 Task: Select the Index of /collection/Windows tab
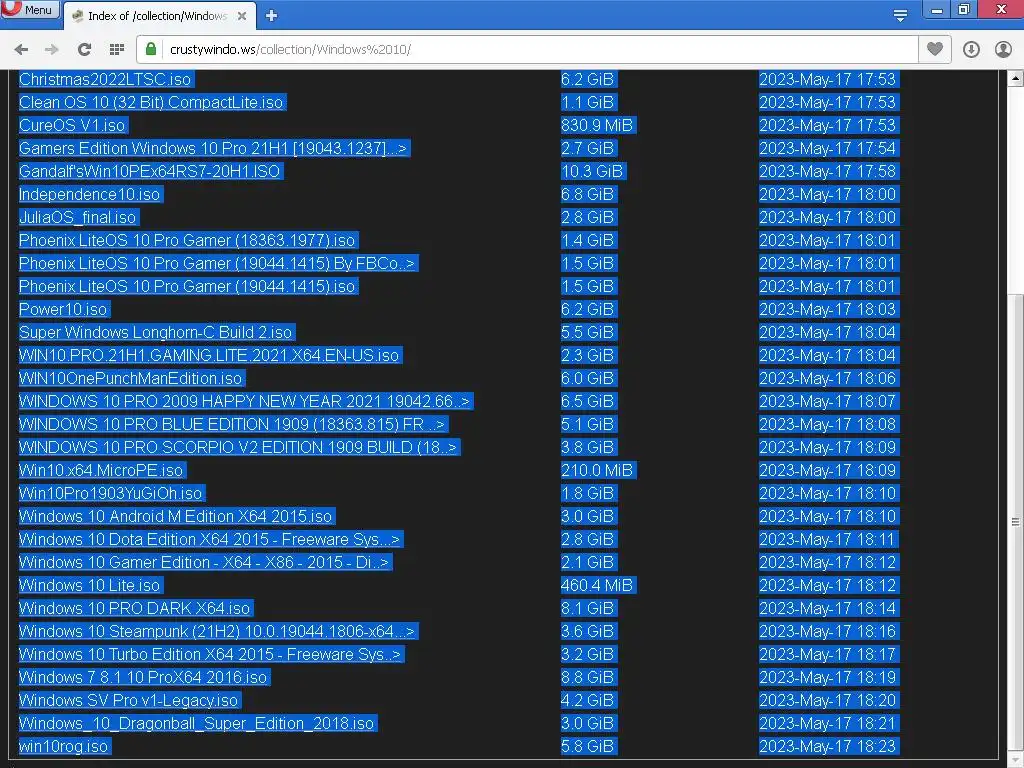[x=159, y=16]
